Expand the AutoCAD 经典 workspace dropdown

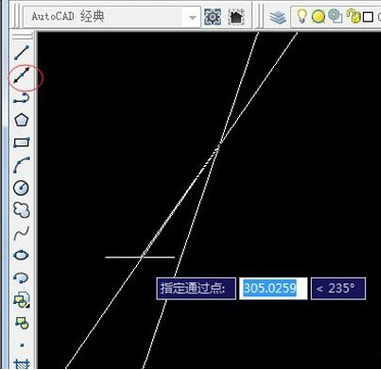tap(192, 17)
